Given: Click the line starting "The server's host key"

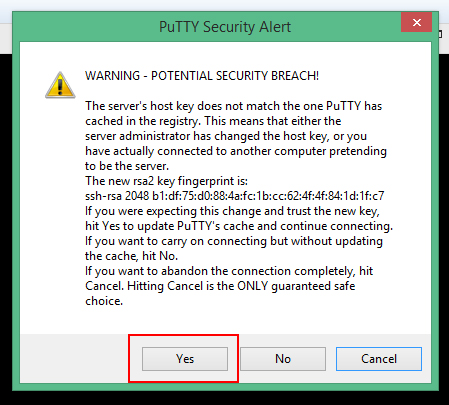Looking at the screenshot, I should (234, 106).
